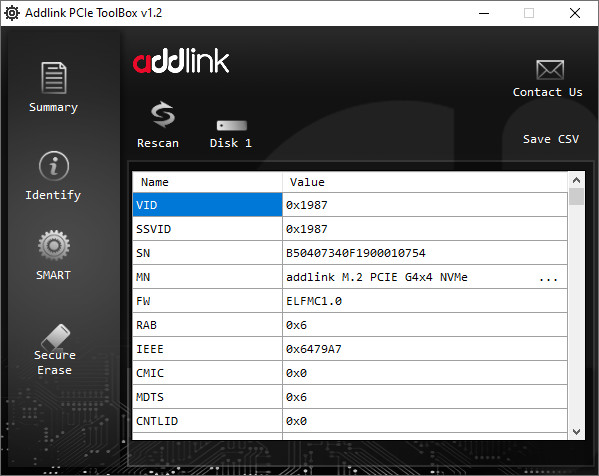Open the Identify info icon
The image size is (599, 476).
point(54,166)
